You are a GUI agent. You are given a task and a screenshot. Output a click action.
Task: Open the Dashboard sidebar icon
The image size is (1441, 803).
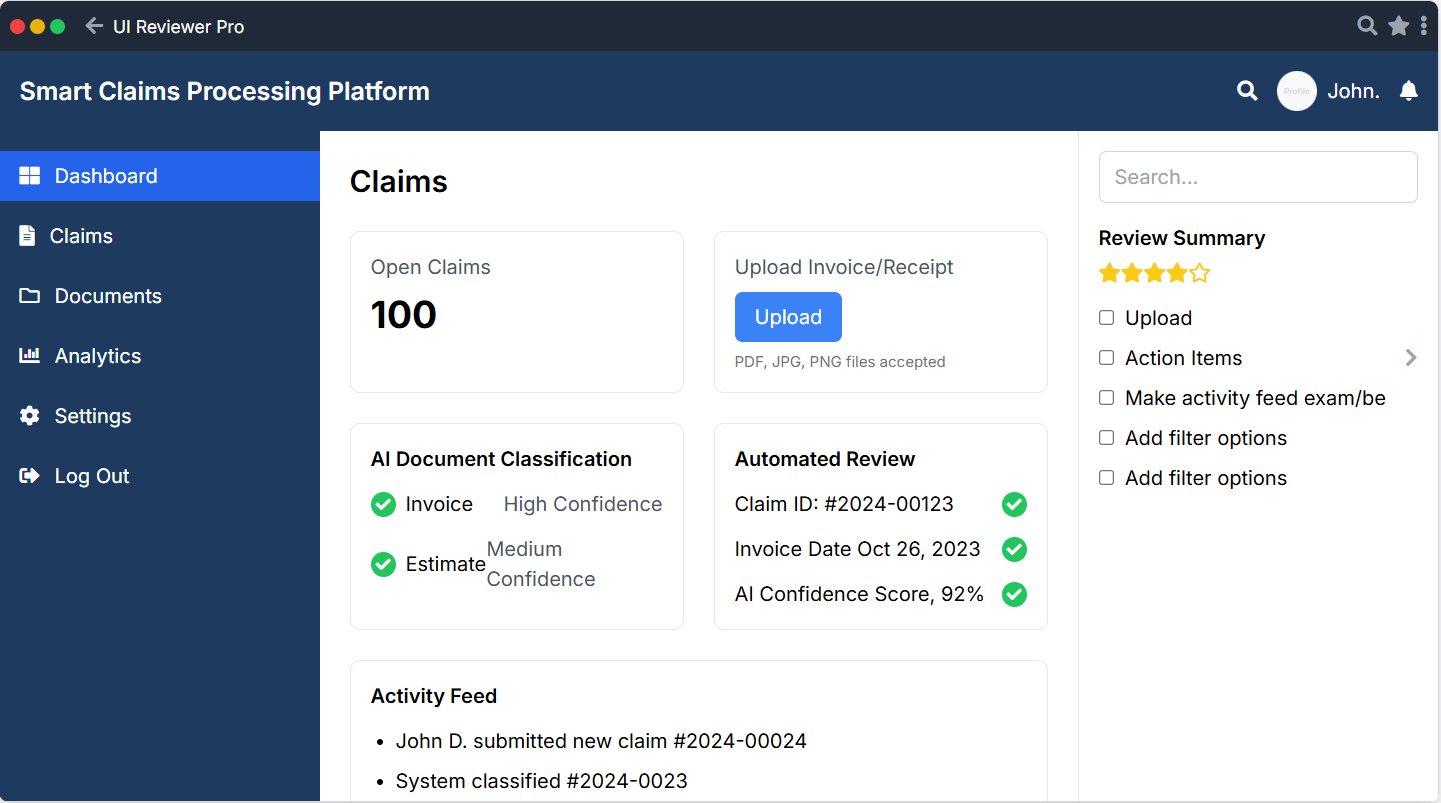coord(30,175)
